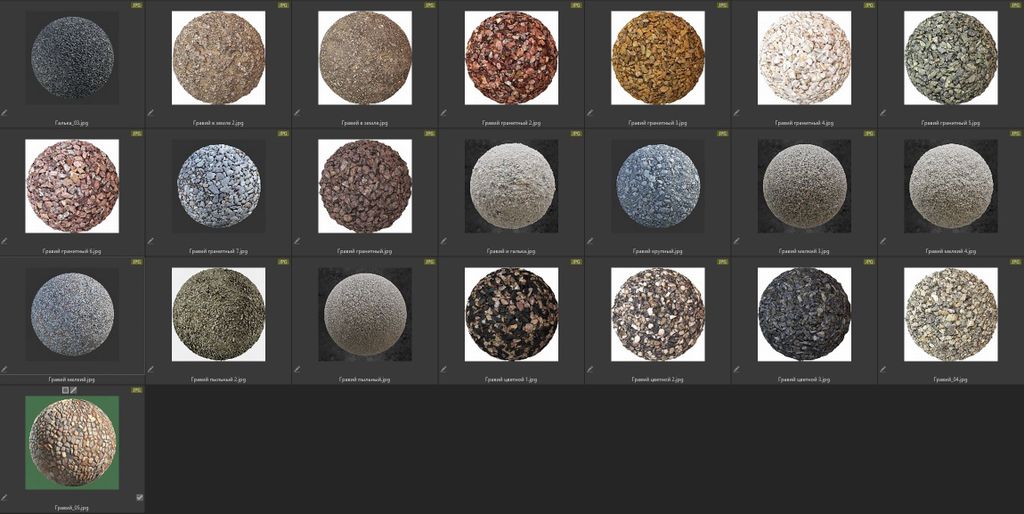Image resolution: width=1024 pixels, height=514 pixels.
Task: Select the Гравий и галька.jpg thumbnail
Action: point(511,186)
